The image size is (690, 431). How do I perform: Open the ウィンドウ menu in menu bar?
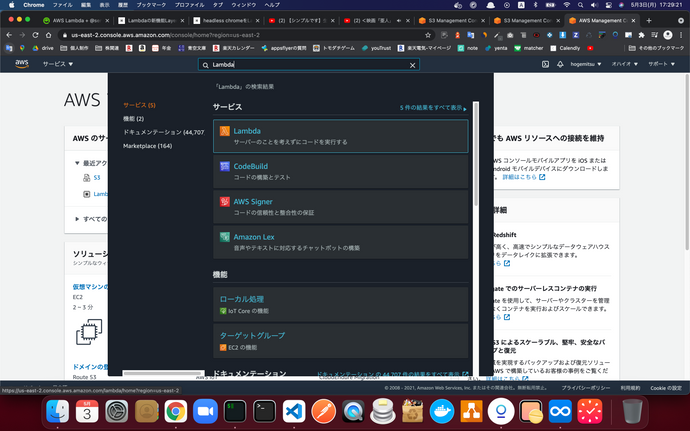pyautogui.click(x=243, y=5)
